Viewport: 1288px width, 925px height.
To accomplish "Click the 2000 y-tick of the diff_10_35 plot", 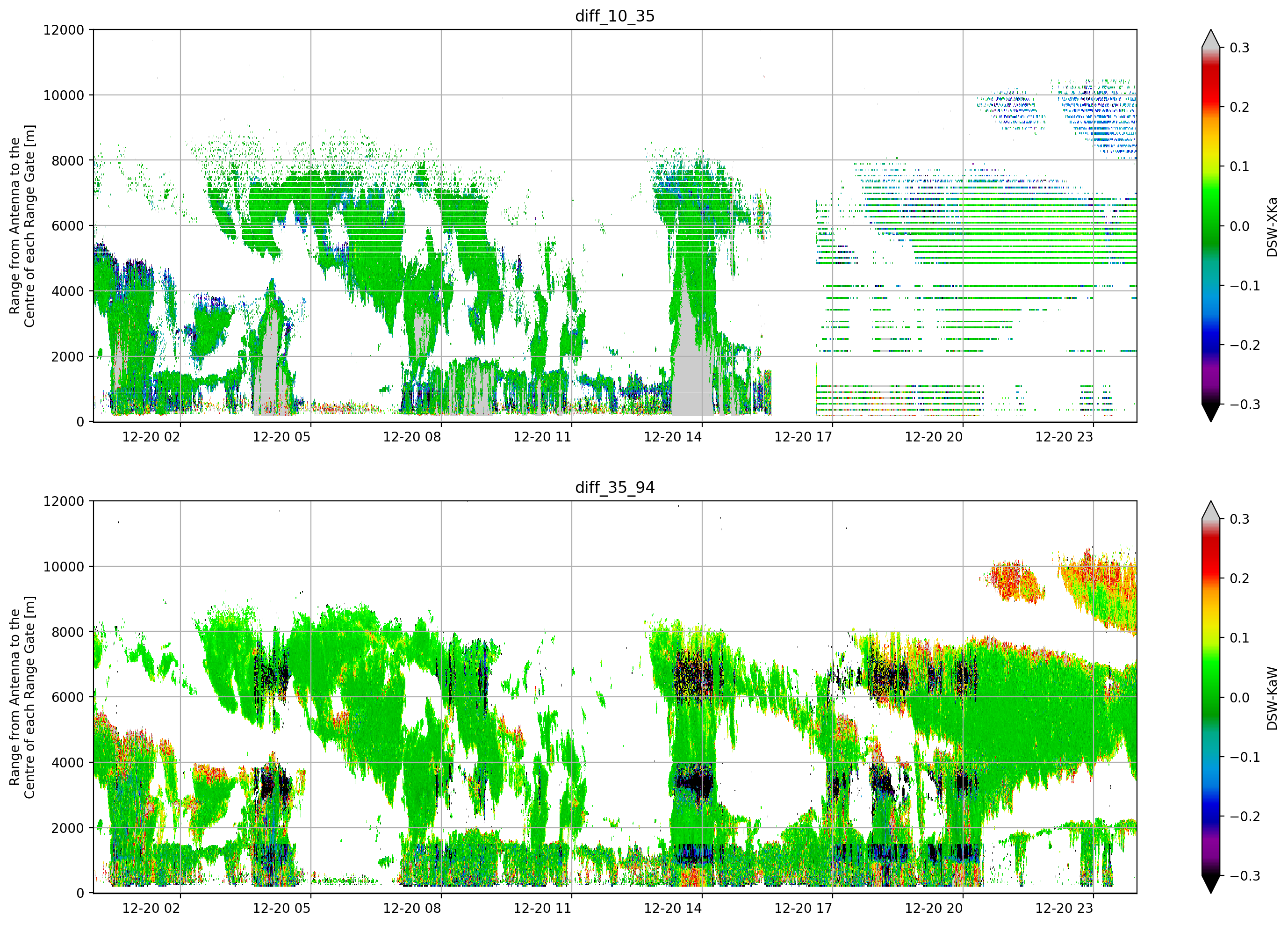I will 68,357.
